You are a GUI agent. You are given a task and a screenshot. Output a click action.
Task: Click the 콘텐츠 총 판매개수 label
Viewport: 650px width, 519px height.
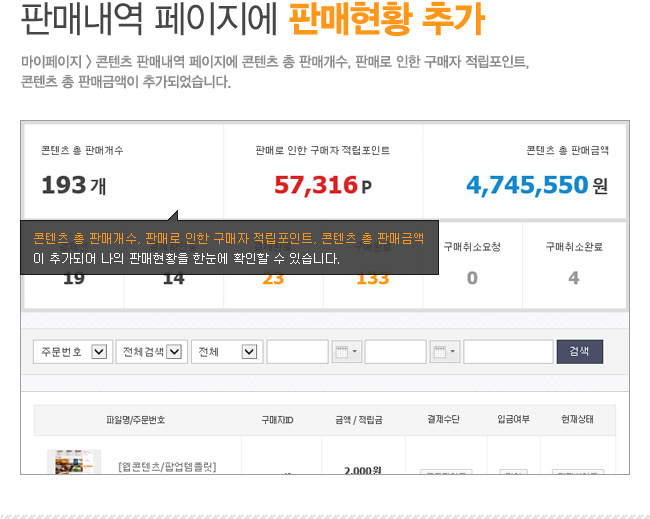82,150
